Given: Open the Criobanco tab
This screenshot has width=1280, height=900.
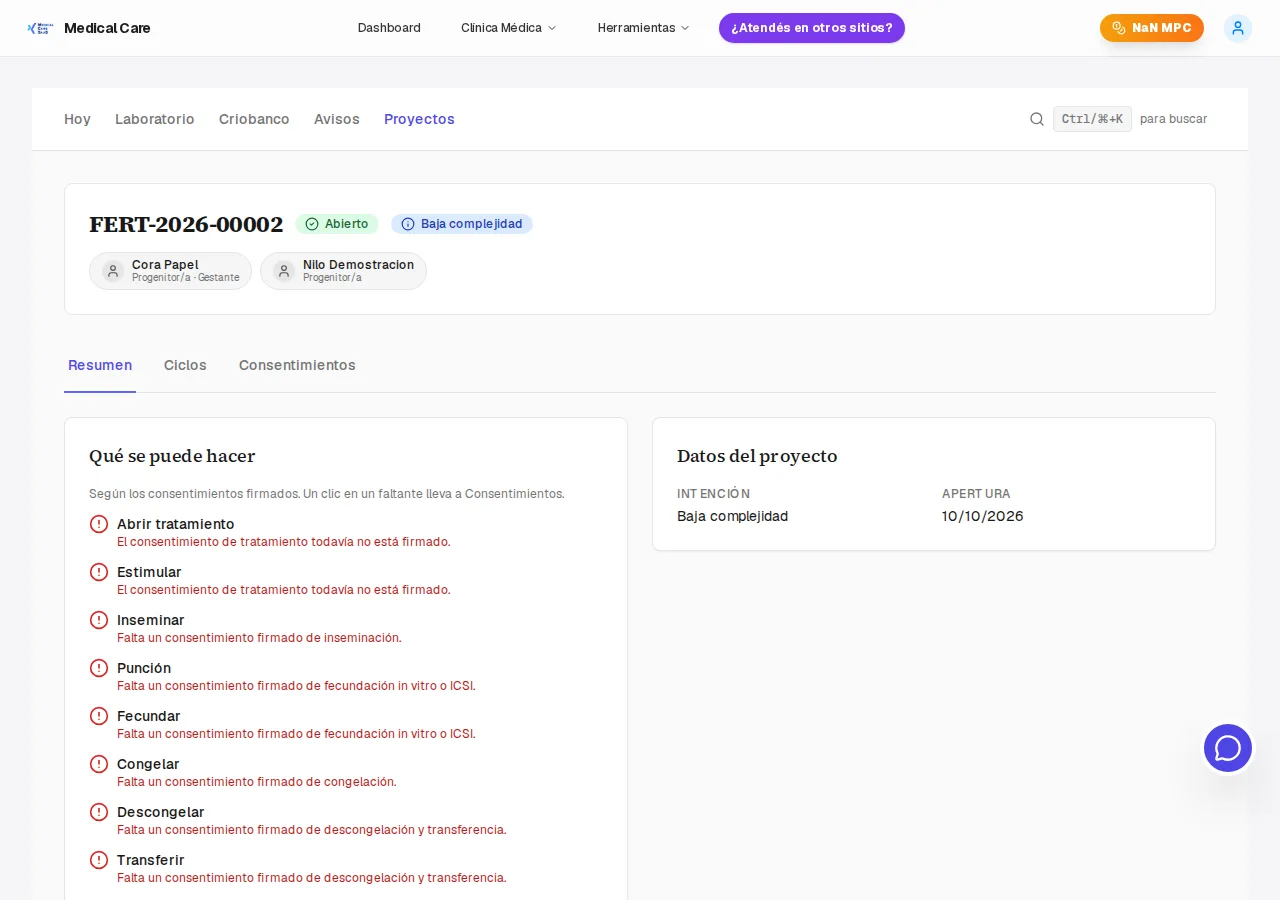Looking at the screenshot, I should click(254, 119).
